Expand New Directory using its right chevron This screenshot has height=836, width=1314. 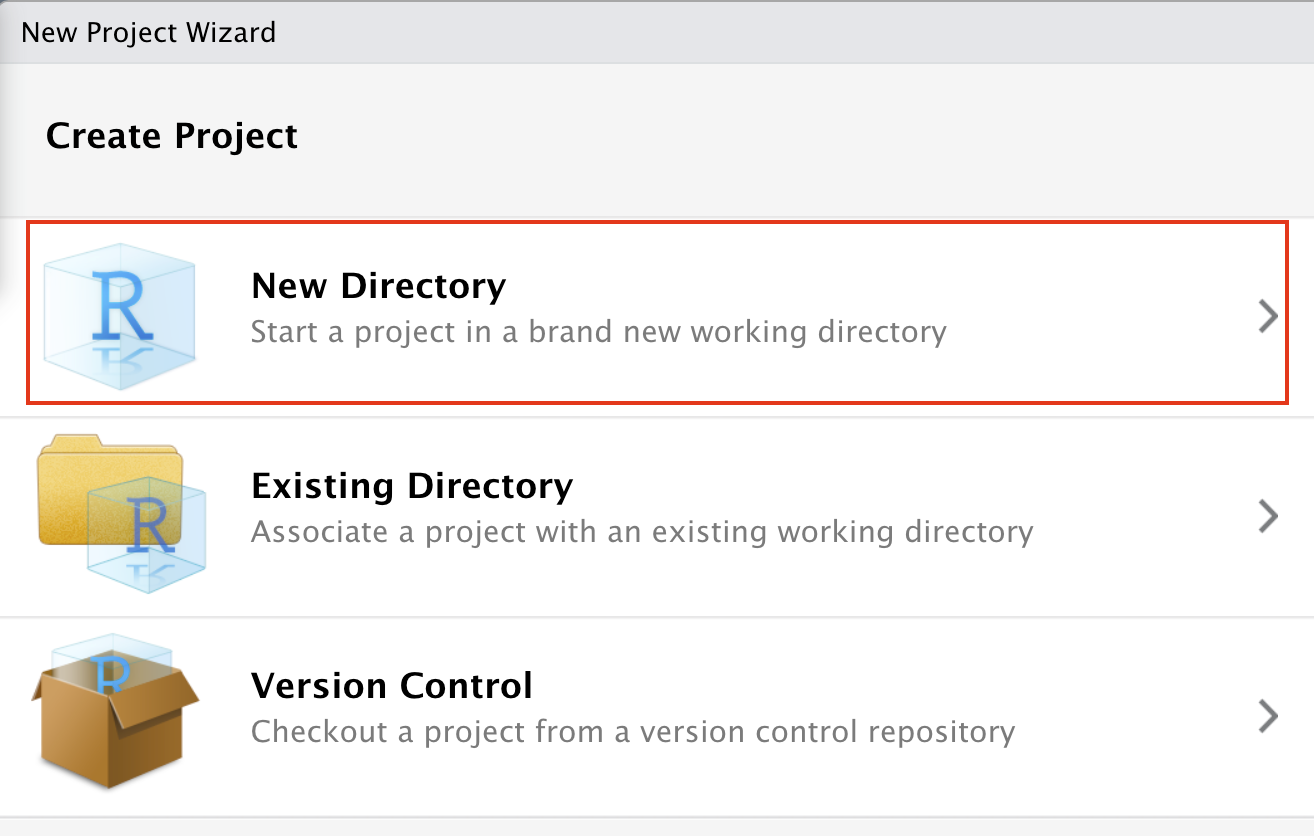click(1268, 317)
